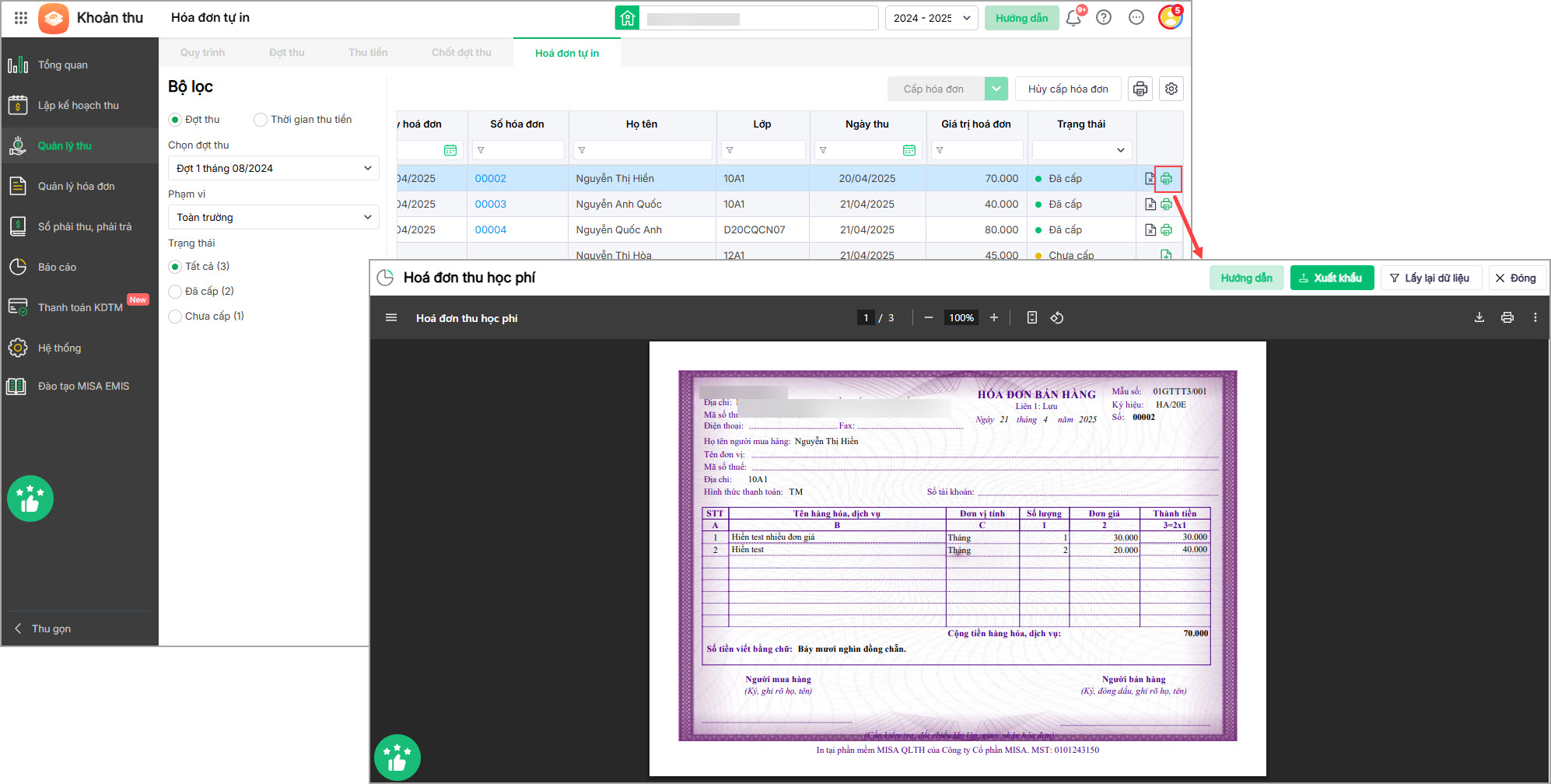Open the user avatar menu

[x=1170, y=17]
